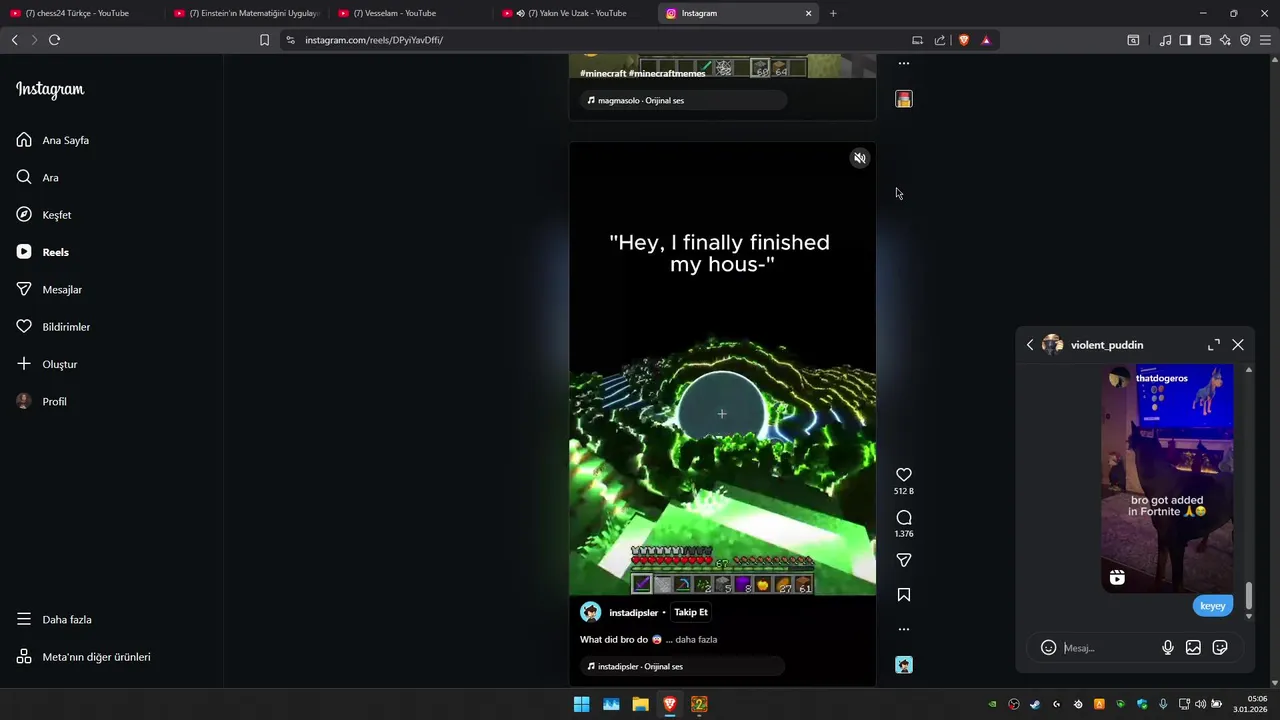Screen dimensions: 1280x720
Task: Expand the violent_puddin chat window
Action: pos(1214,345)
